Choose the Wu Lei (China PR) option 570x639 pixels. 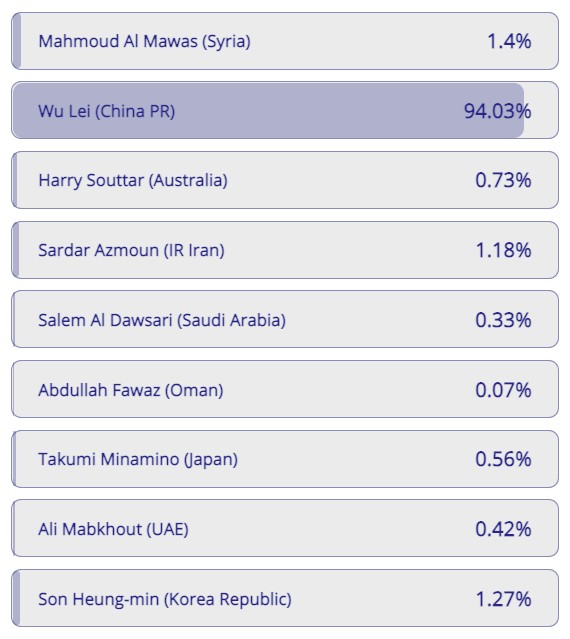[x=285, y=110]
